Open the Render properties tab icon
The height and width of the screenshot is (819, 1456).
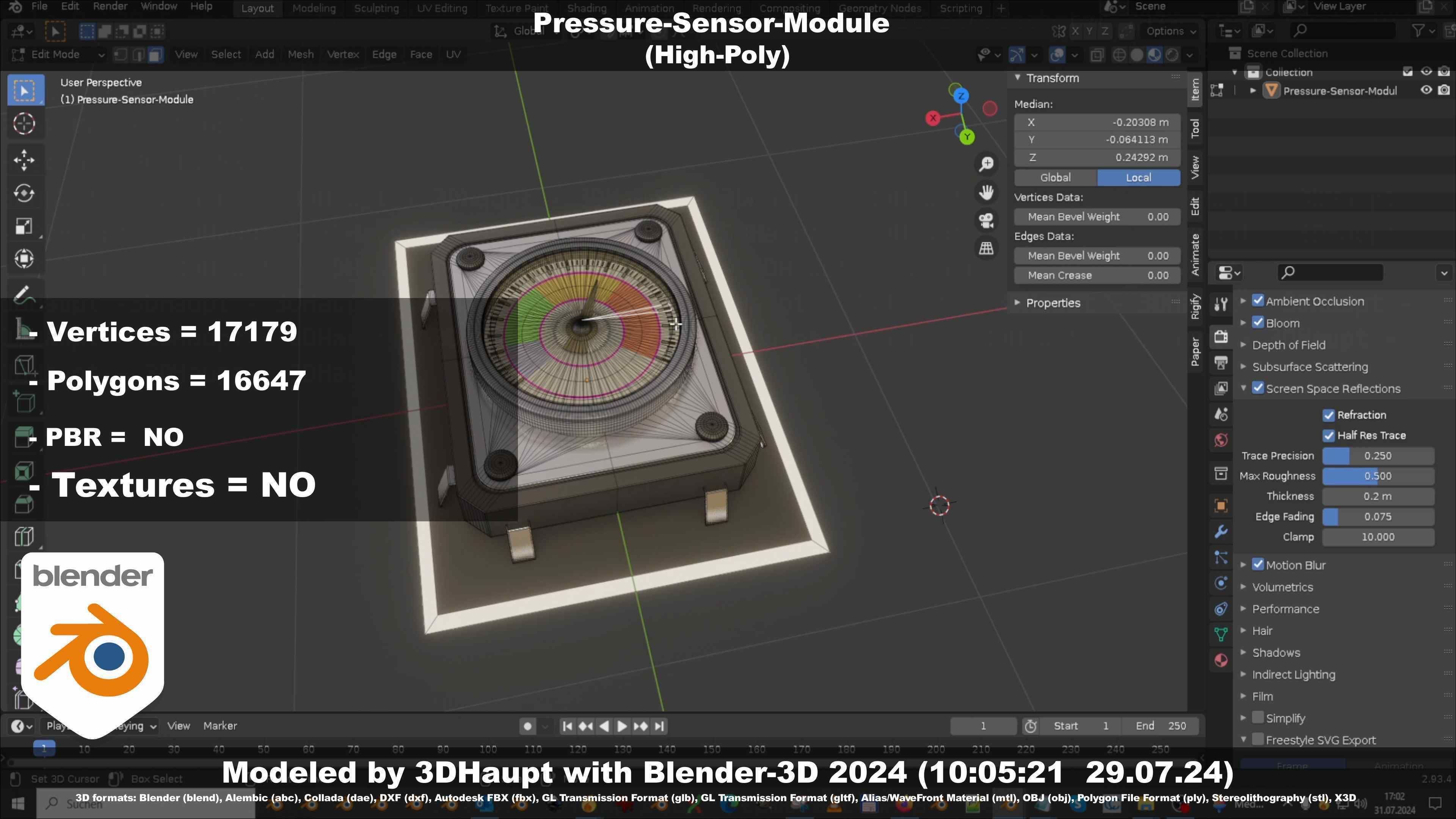pos(1221,337)
